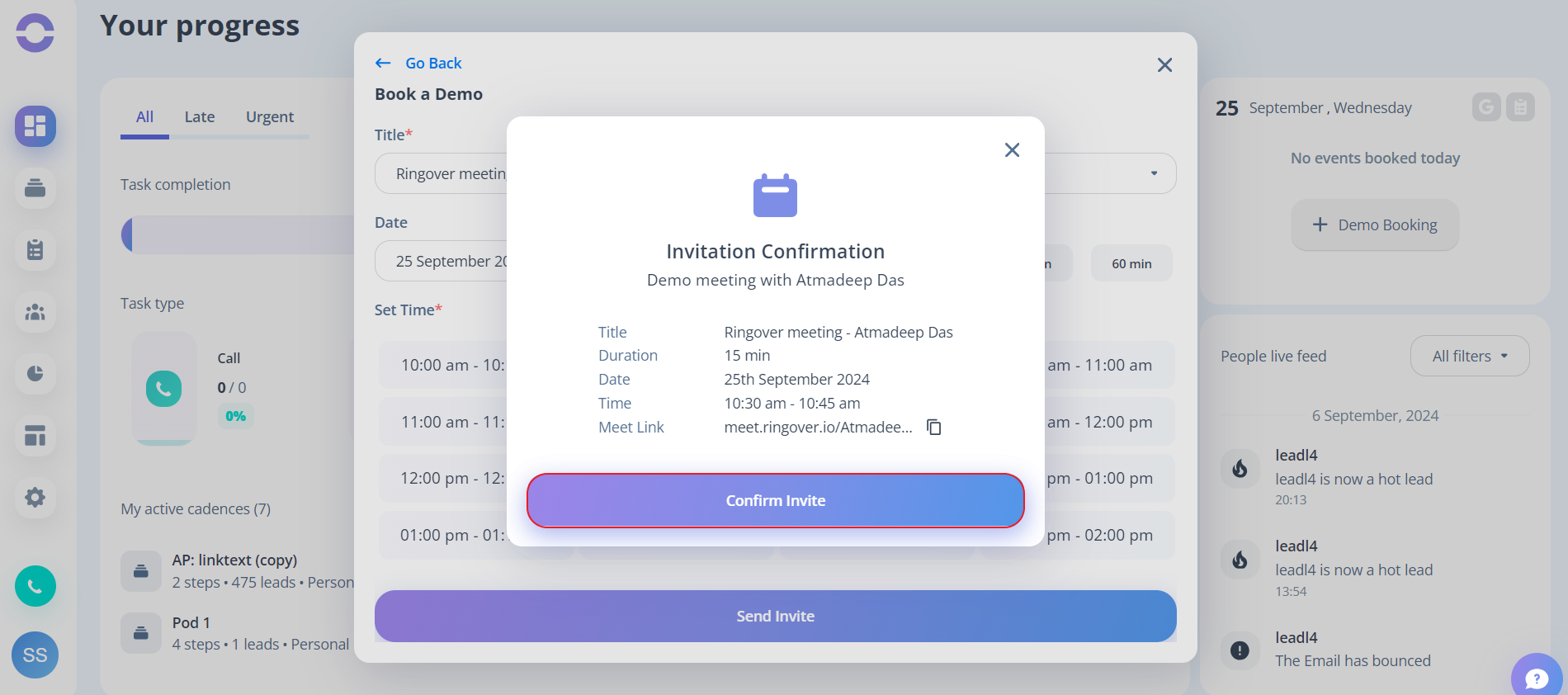The image size is (1568, 695).
Task: Select the slot ending 11:00 am
Action: point(1109,365)
